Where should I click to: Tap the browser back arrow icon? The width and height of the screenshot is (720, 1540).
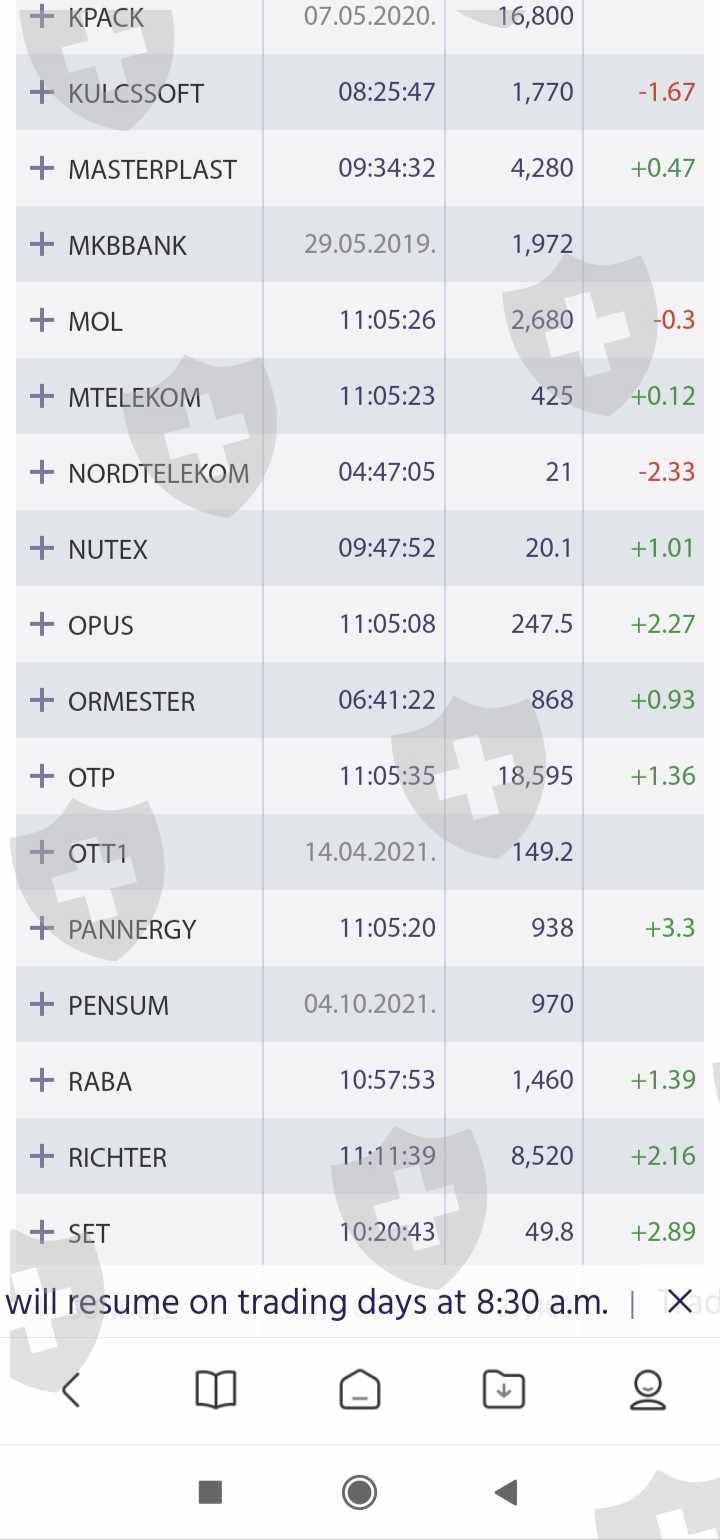[71, 1390]
